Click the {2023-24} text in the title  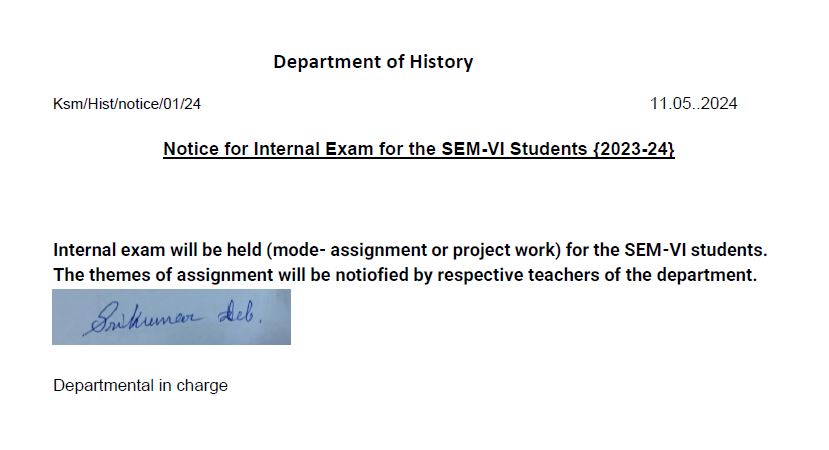click(634, 149)
